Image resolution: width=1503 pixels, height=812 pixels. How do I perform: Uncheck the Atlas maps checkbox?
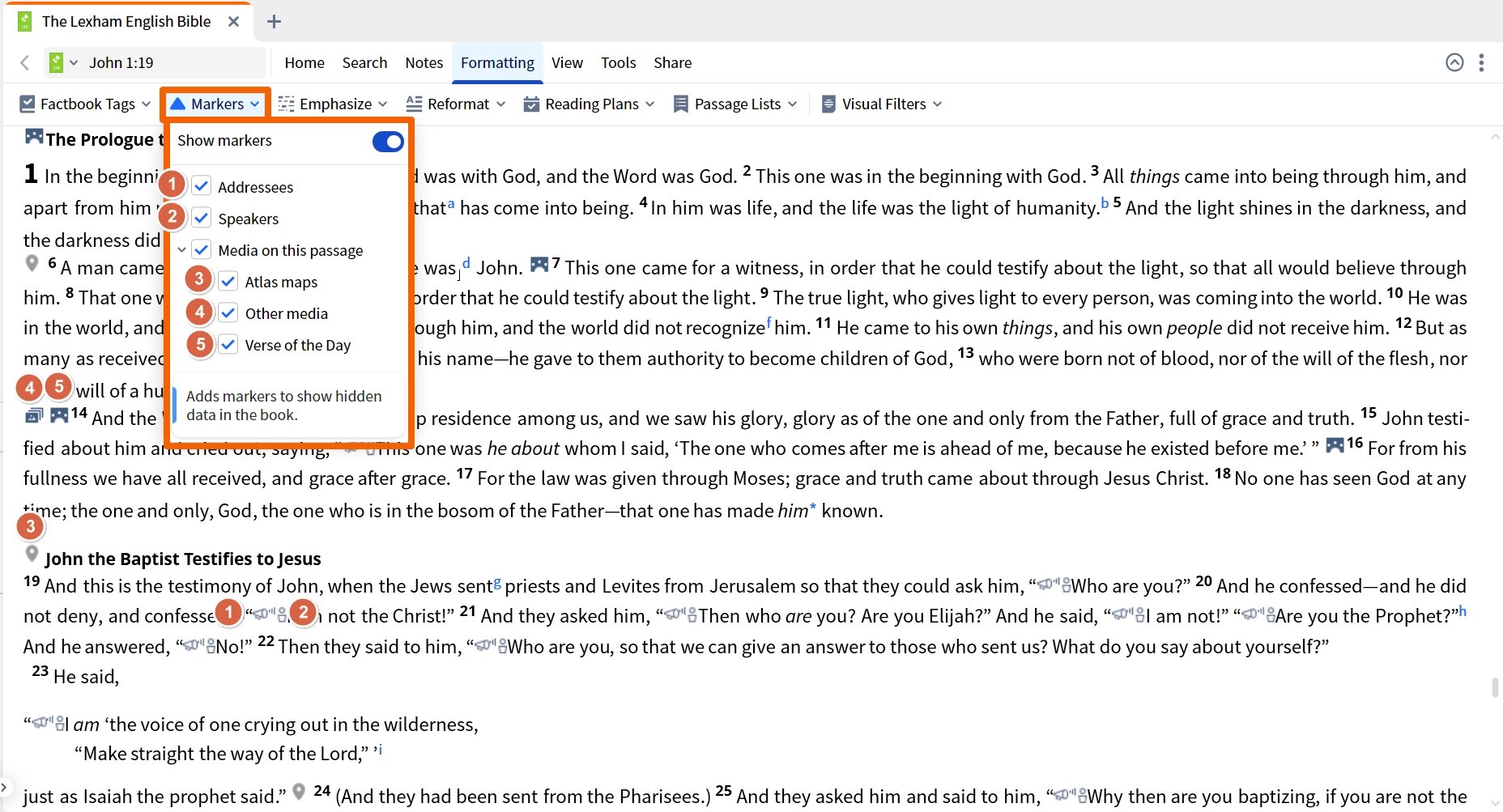click(228, 281)
